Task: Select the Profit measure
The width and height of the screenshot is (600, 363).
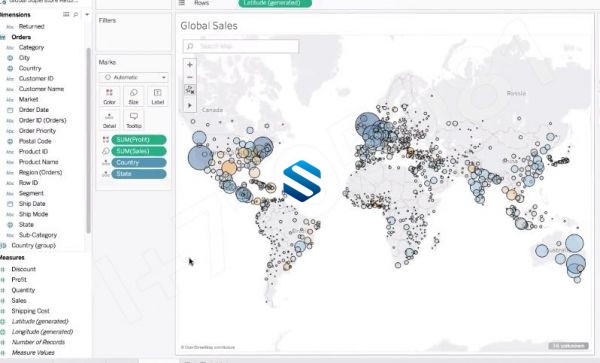Action: [19, 280]
